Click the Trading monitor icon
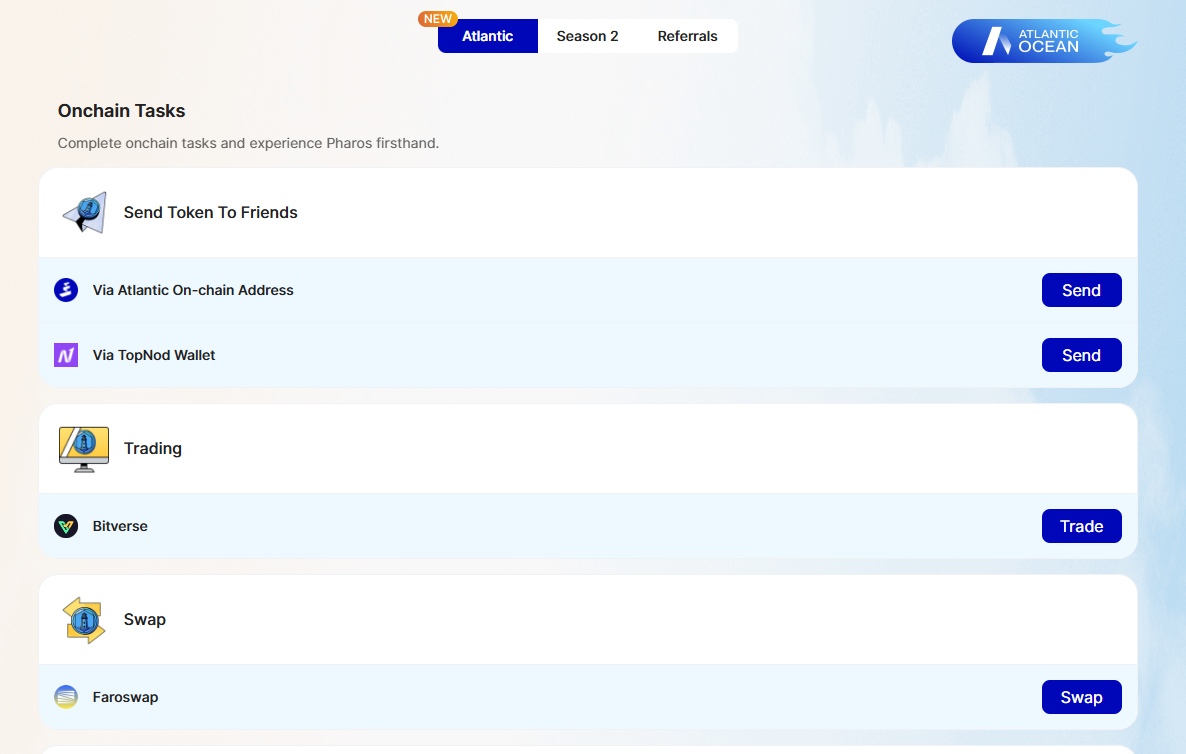 tap(84, 448)
